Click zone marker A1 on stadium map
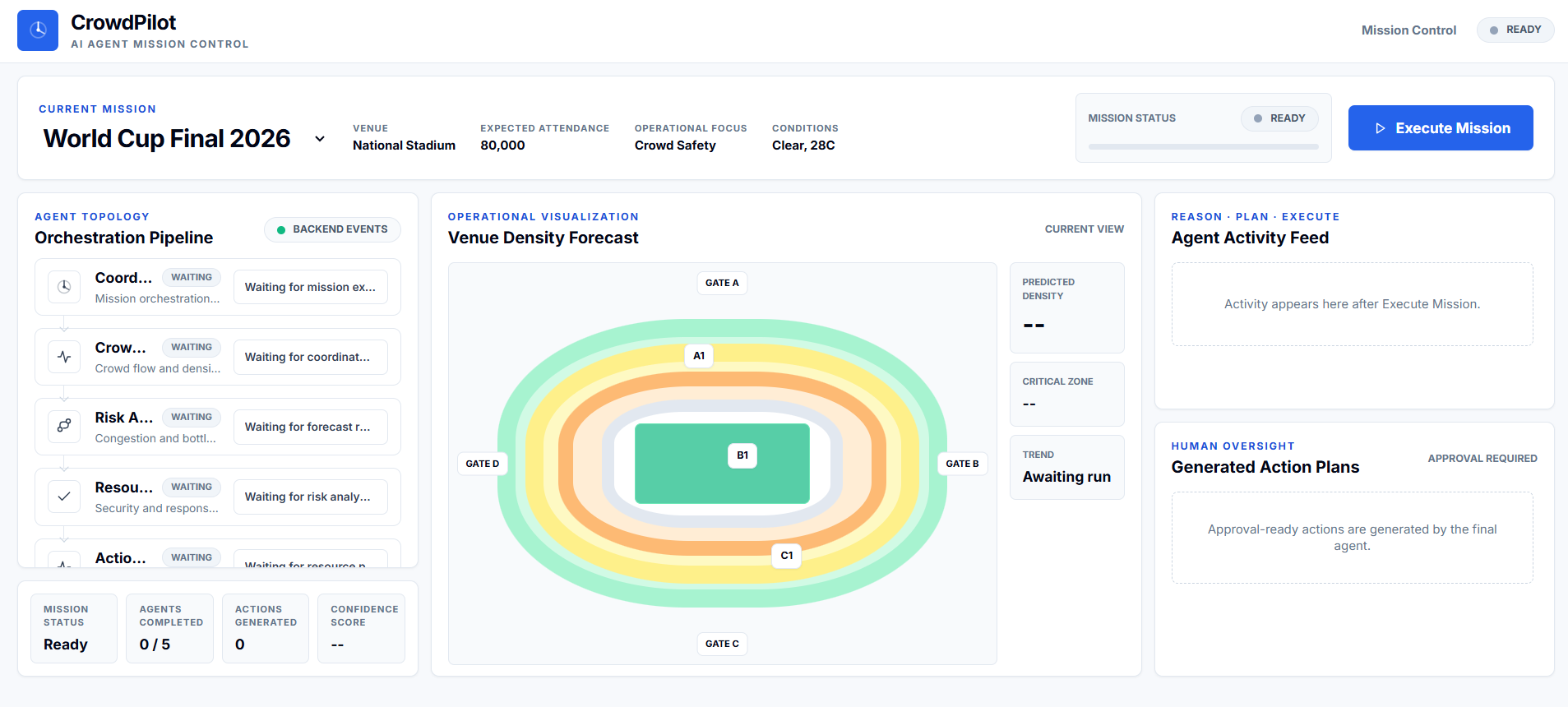 (699, 356)
